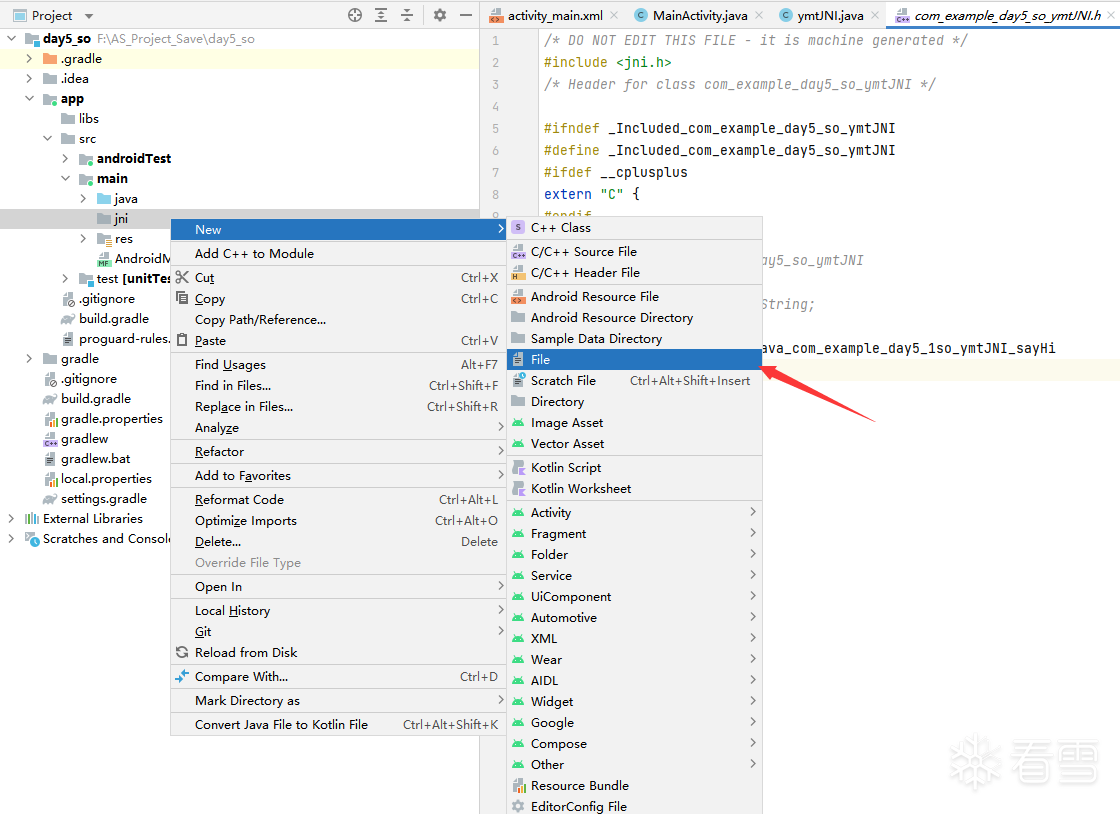Collapse the src folder
The image size is (1120, 814).
[x=48, y=139]
